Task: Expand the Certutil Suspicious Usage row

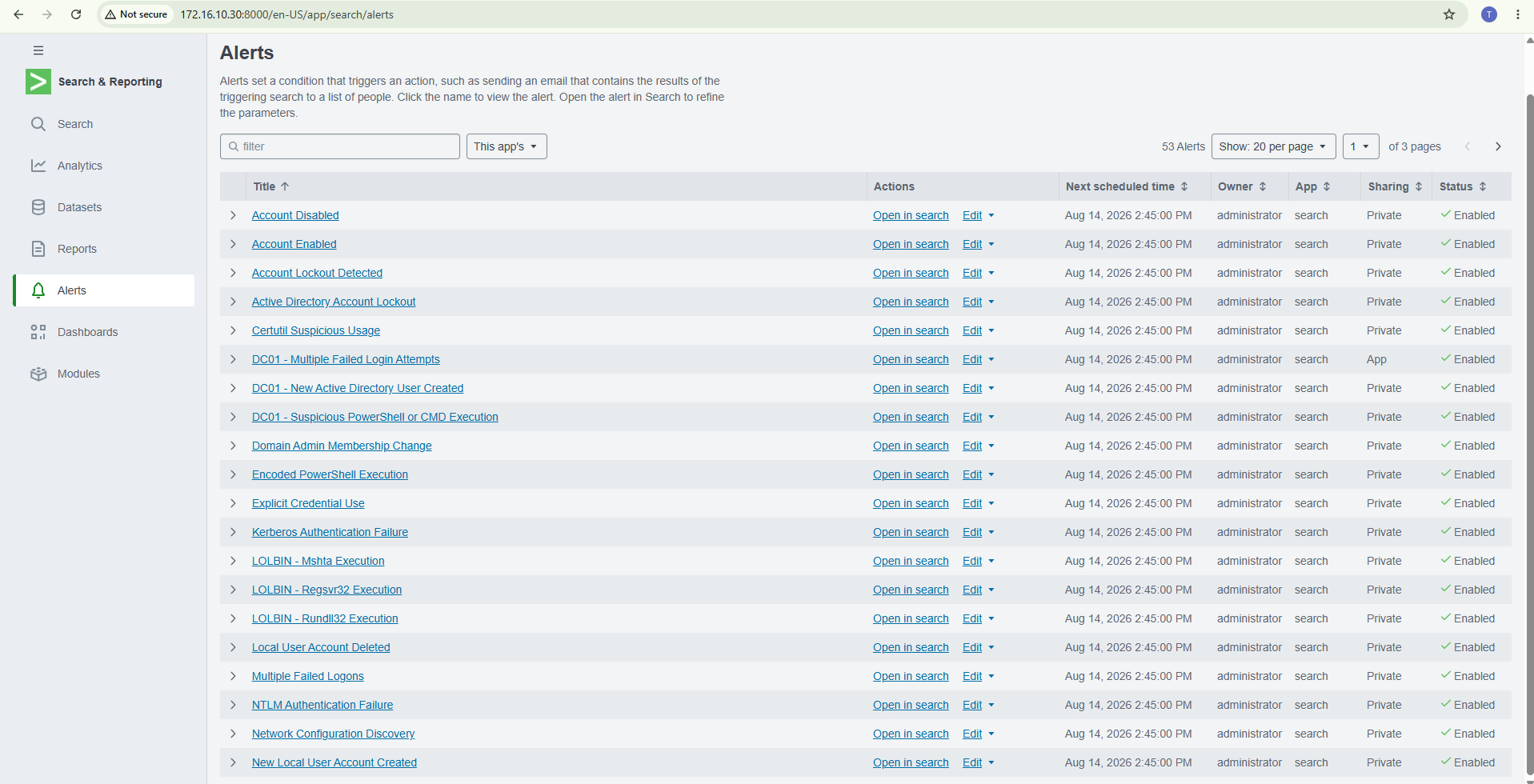Action: (233, 330)
